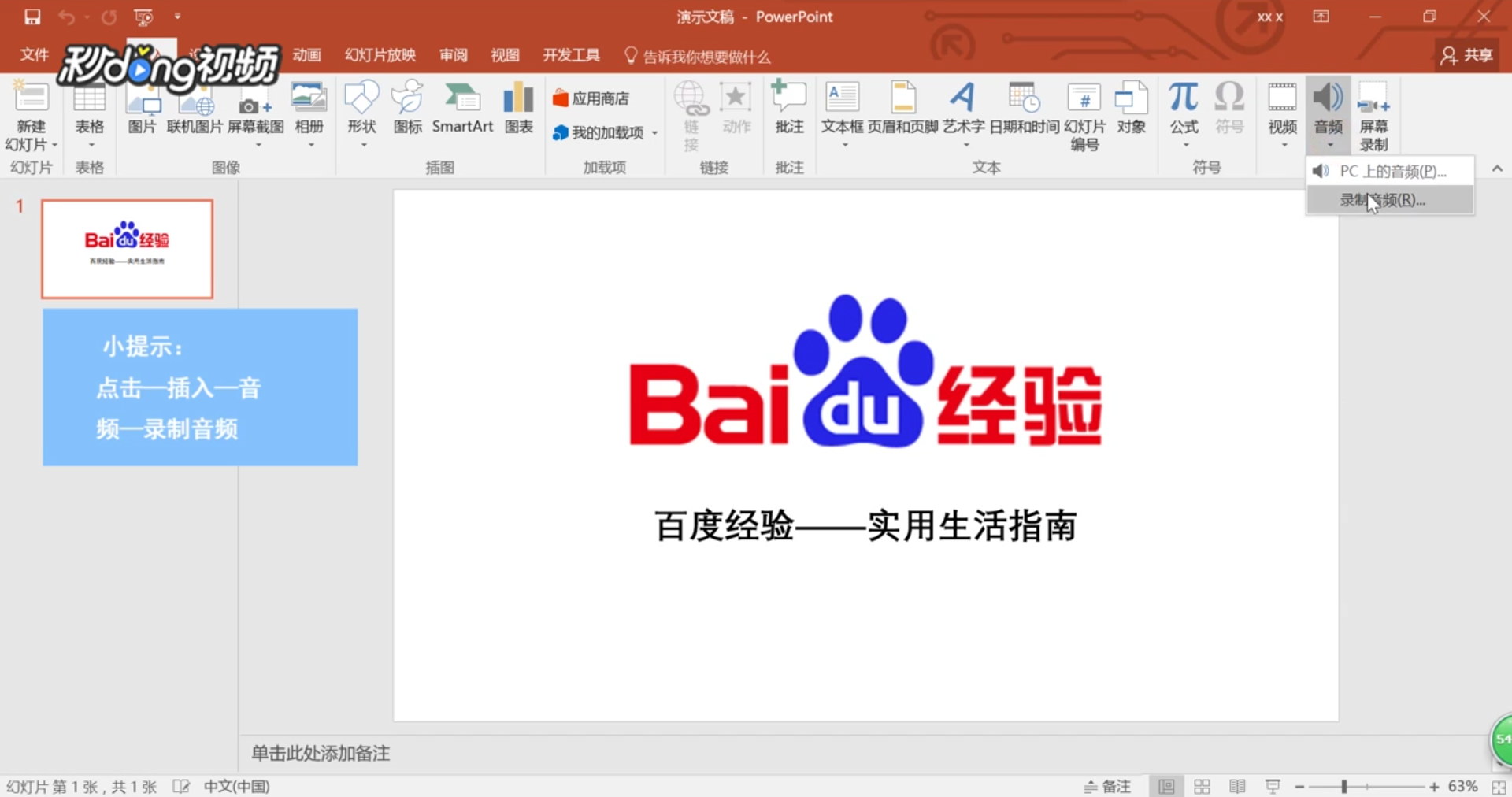
Task: Insert 对象 object
Action: click(1131, 108)
